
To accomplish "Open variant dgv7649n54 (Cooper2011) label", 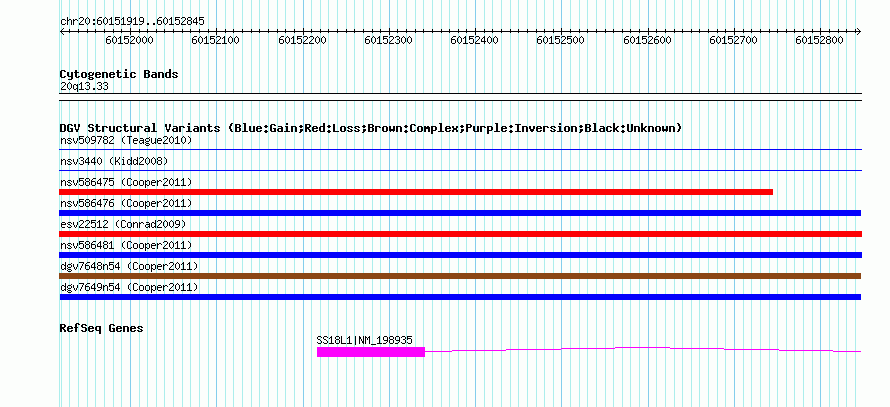I will click(x=129, y=287).
